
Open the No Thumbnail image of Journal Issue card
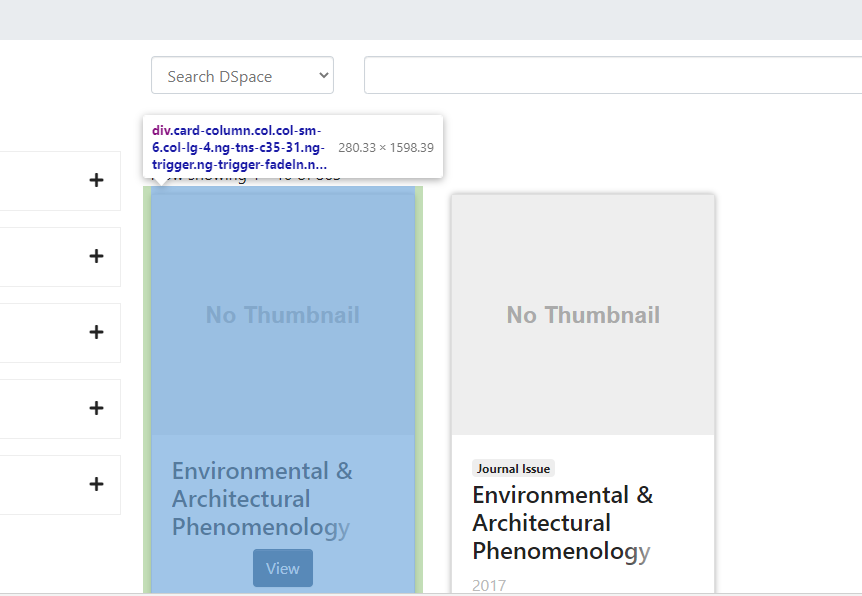coord(583,314)
